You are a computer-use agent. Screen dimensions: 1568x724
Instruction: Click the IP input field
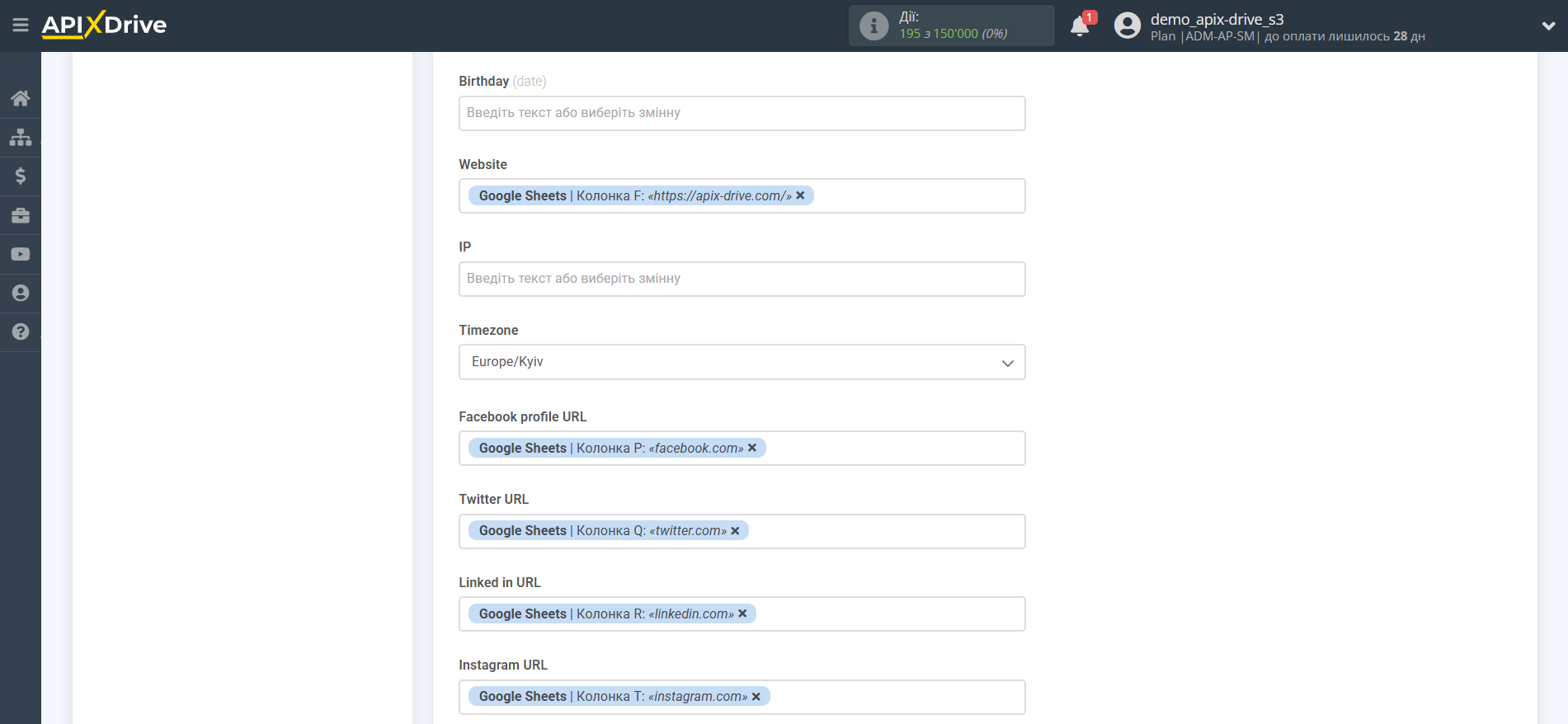coord(742,279)
